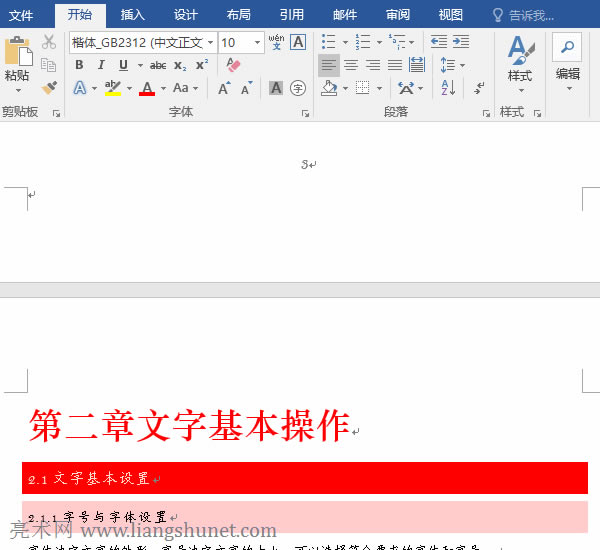Apply character border icon
Image resolution: width=600 pixels, height=550 pixels.
point(298,42)
